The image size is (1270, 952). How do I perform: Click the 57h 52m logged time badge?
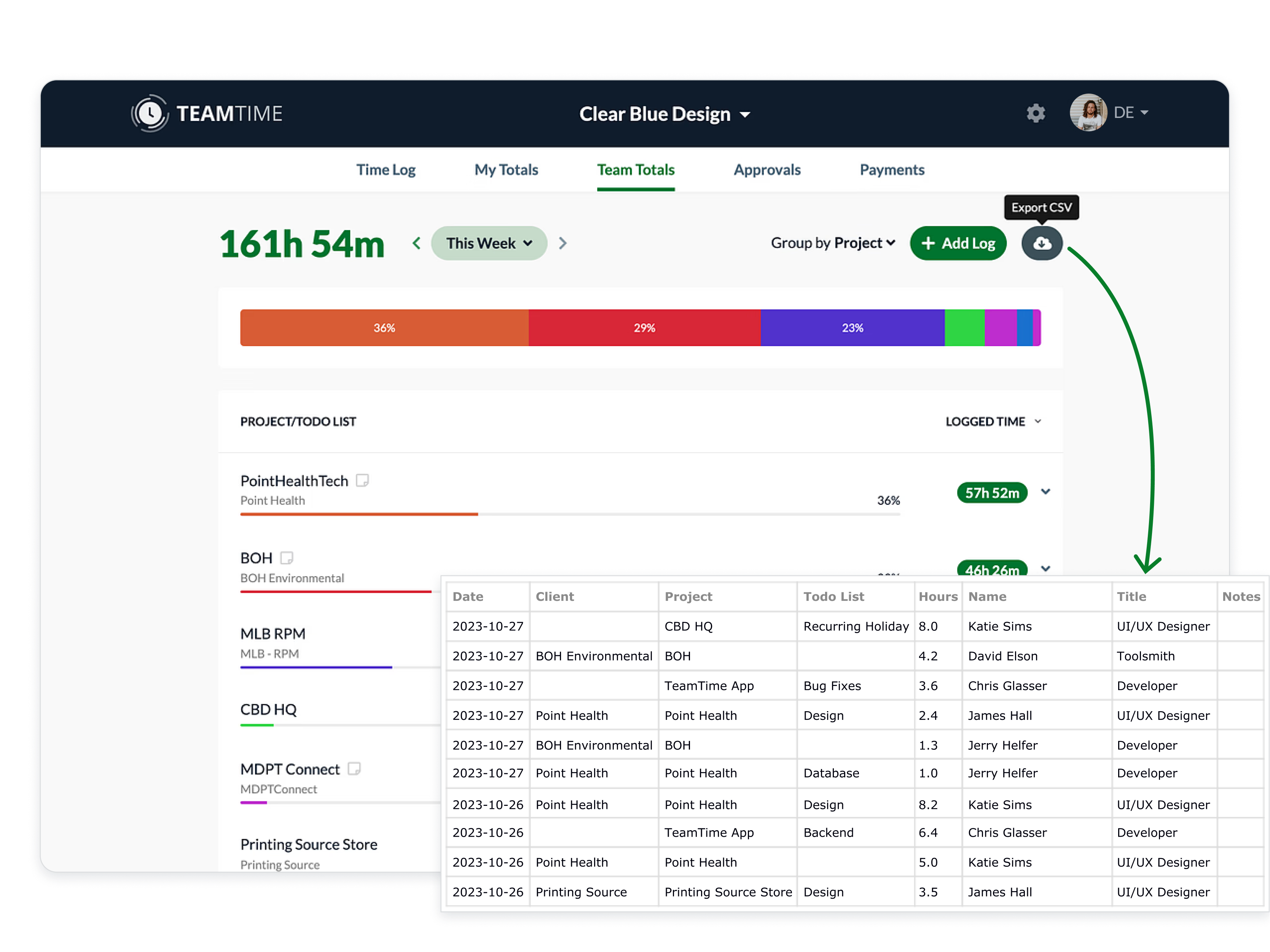click(x=992, y=493)
